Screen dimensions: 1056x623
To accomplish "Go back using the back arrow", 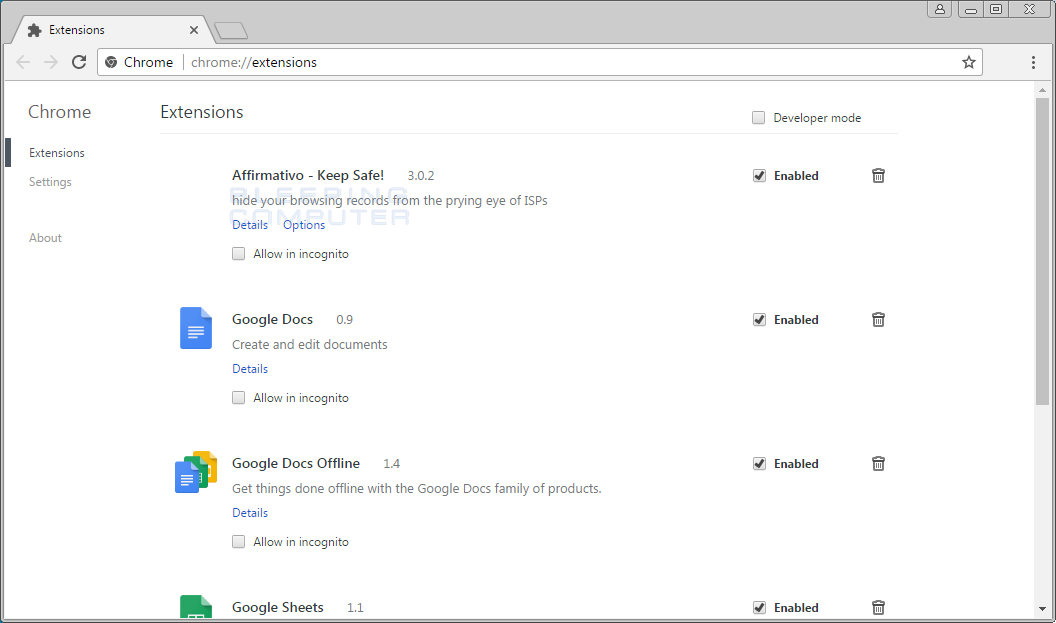I will point(23,63).
